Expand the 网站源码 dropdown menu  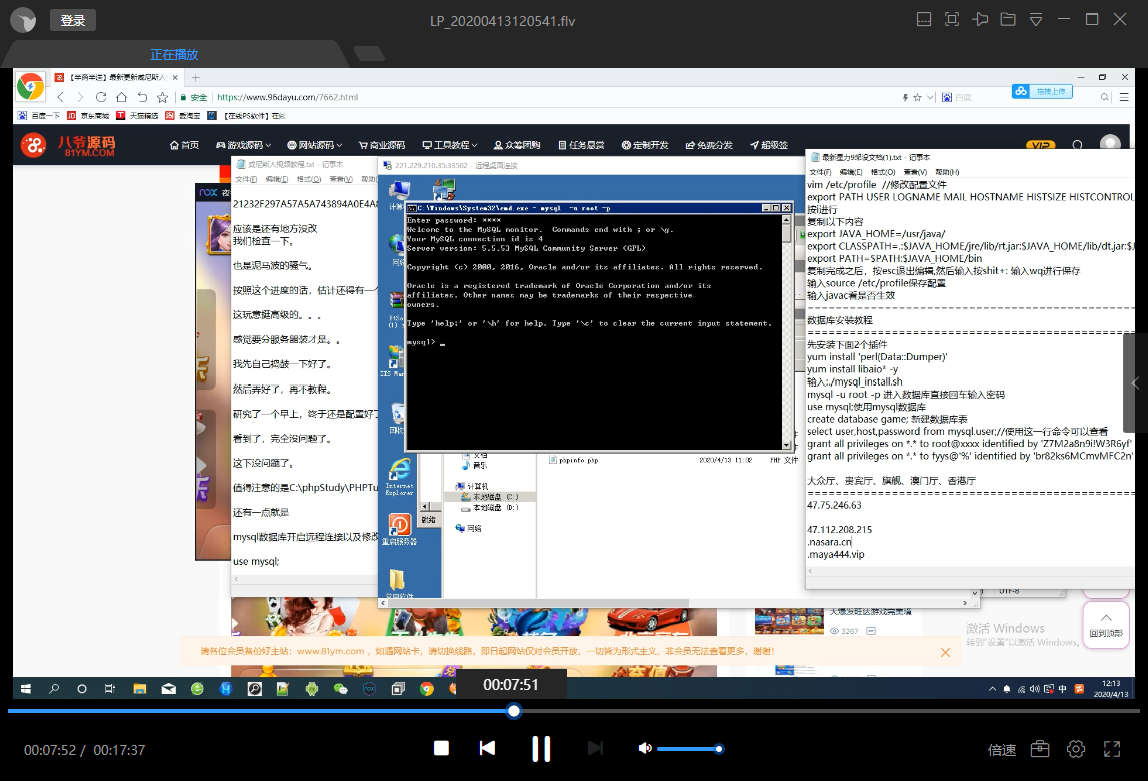[x=314, y=145]
